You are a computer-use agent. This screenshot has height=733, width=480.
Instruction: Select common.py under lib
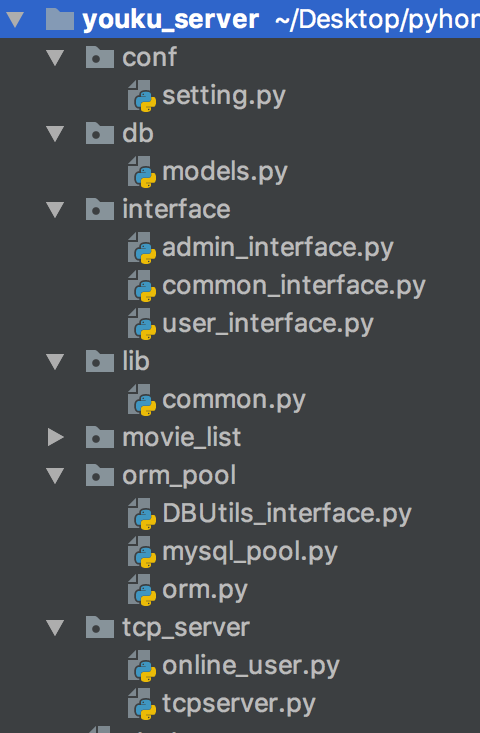[234, 400]
